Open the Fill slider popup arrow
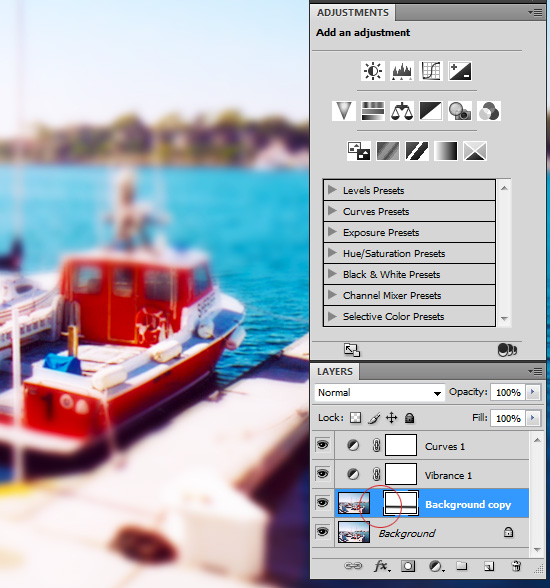The image size is (550, 588). (532, 418)
